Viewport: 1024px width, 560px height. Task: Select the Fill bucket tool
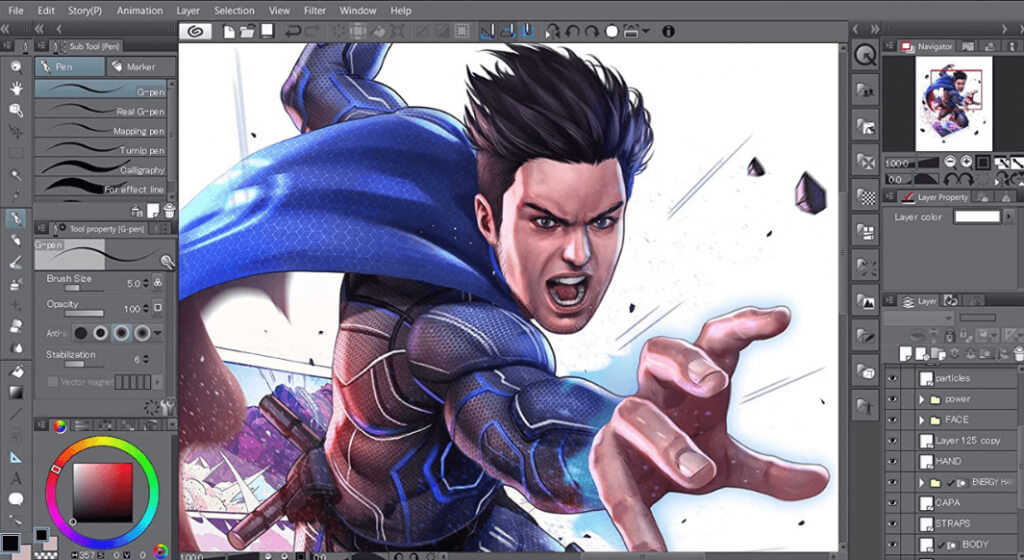coord(16,371)
